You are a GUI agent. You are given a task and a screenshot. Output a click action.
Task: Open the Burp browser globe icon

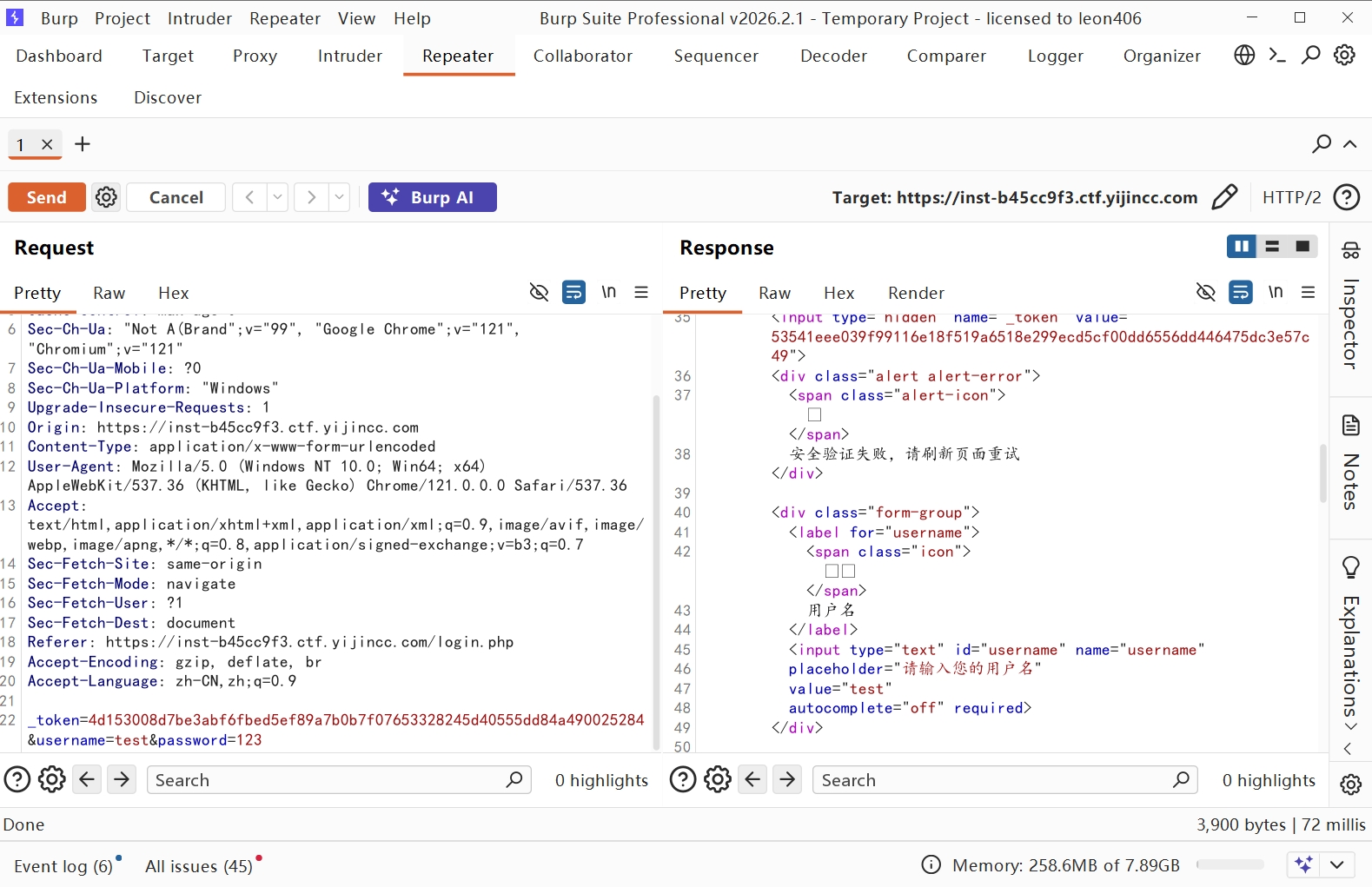(1244, 56)
